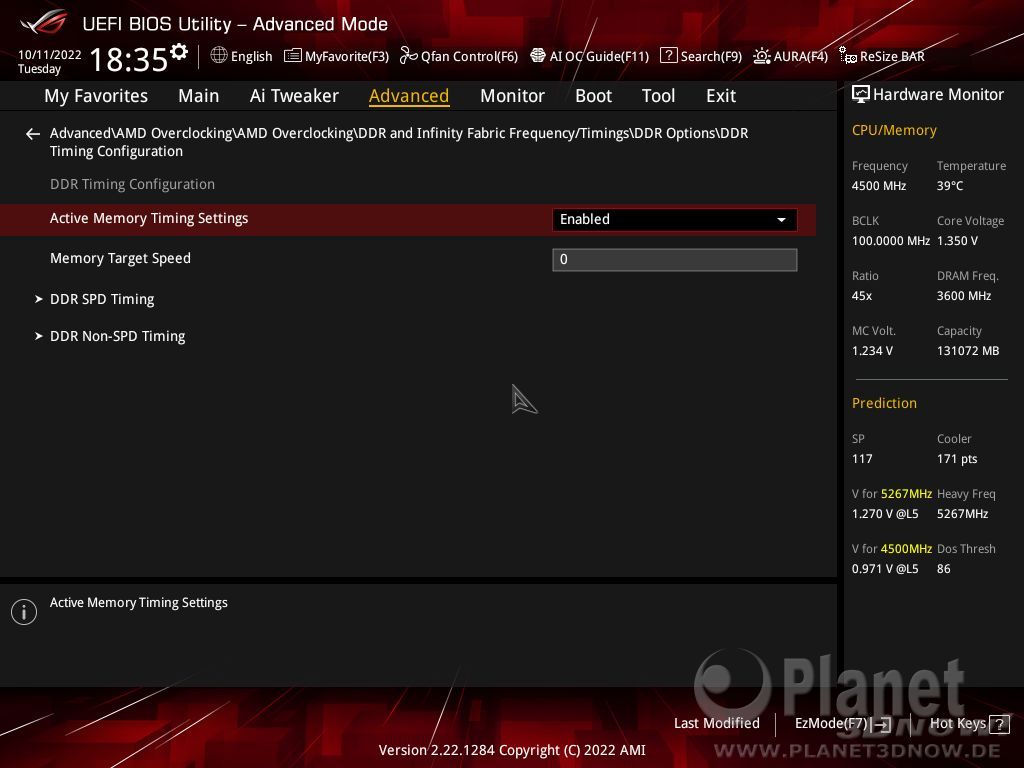This screenshot has width=1024, height=768.
Task: Click the Cooler value 171 pts
Action: [957, 459]
